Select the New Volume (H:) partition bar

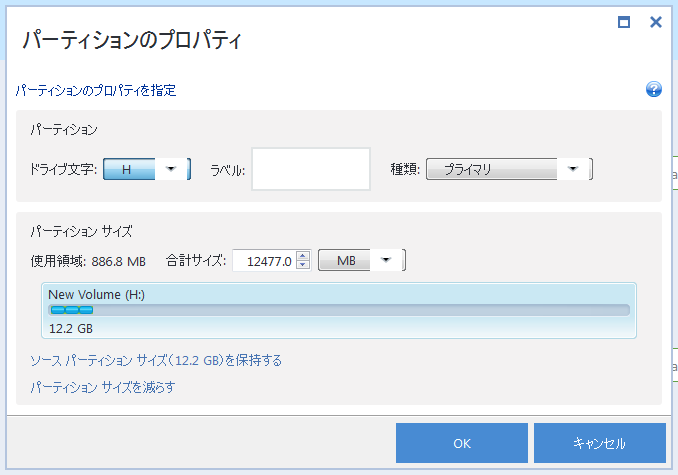(339, 310)
